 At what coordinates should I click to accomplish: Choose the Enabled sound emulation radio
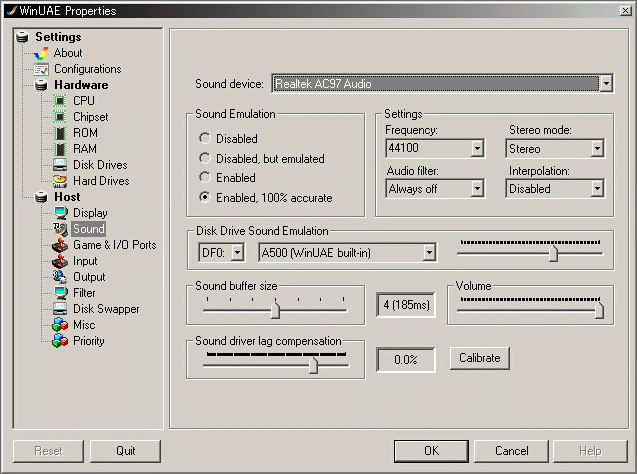205,177
